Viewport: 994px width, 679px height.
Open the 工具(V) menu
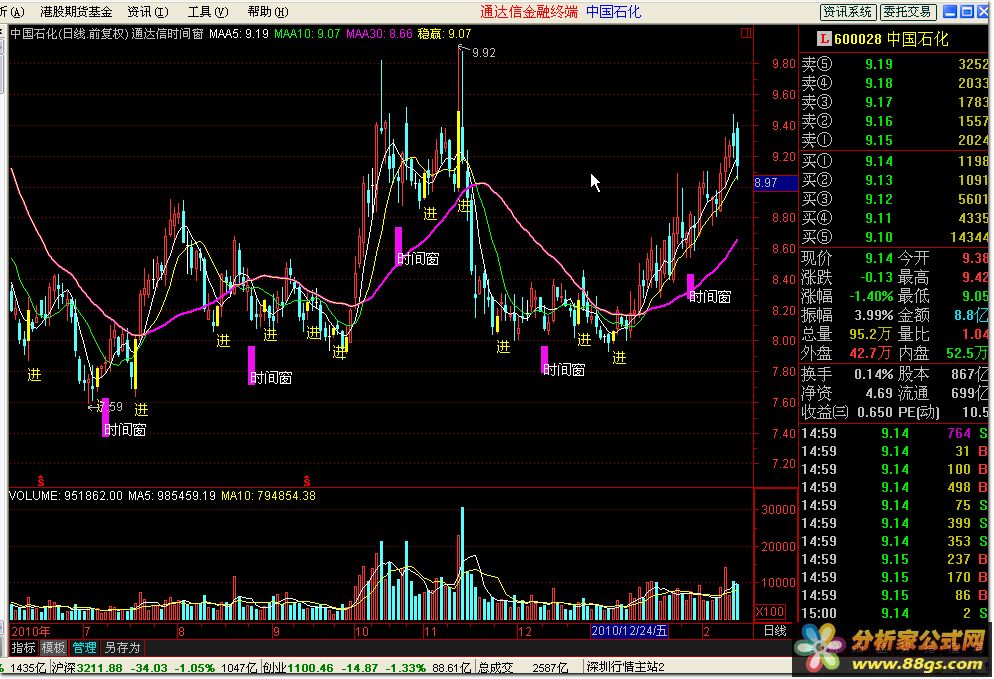208,11
